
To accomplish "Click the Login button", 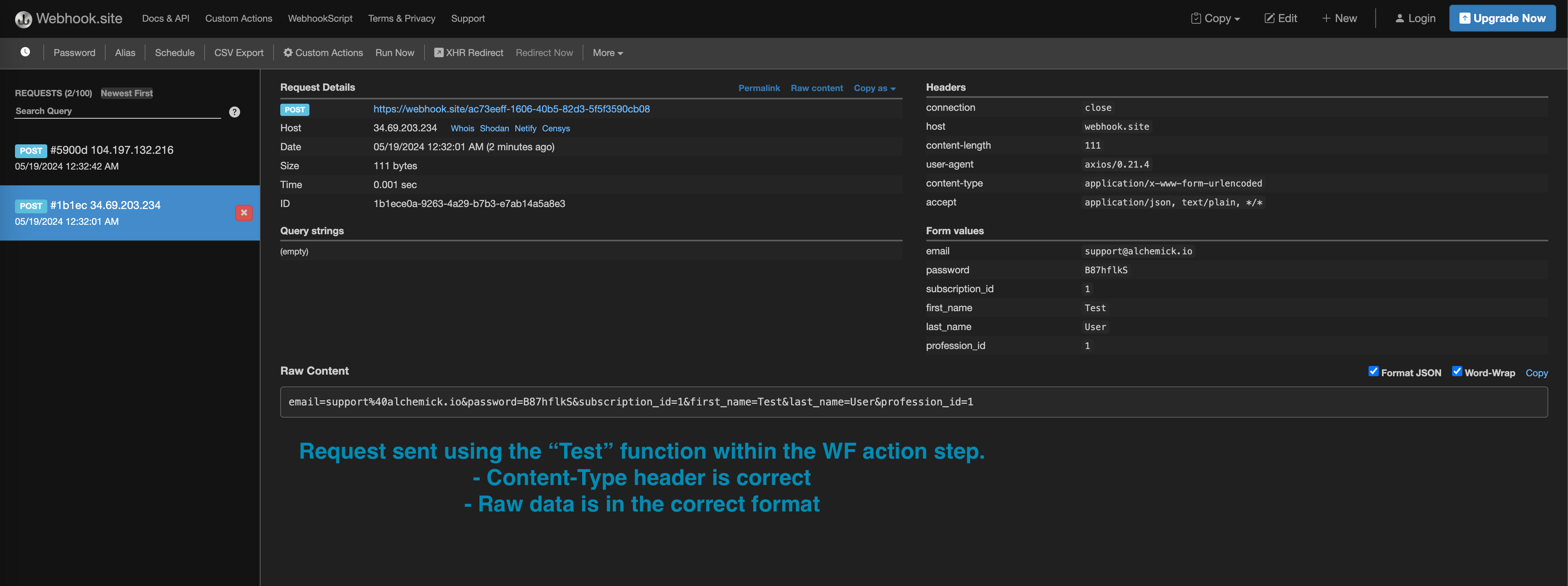I will point(1415,18).
